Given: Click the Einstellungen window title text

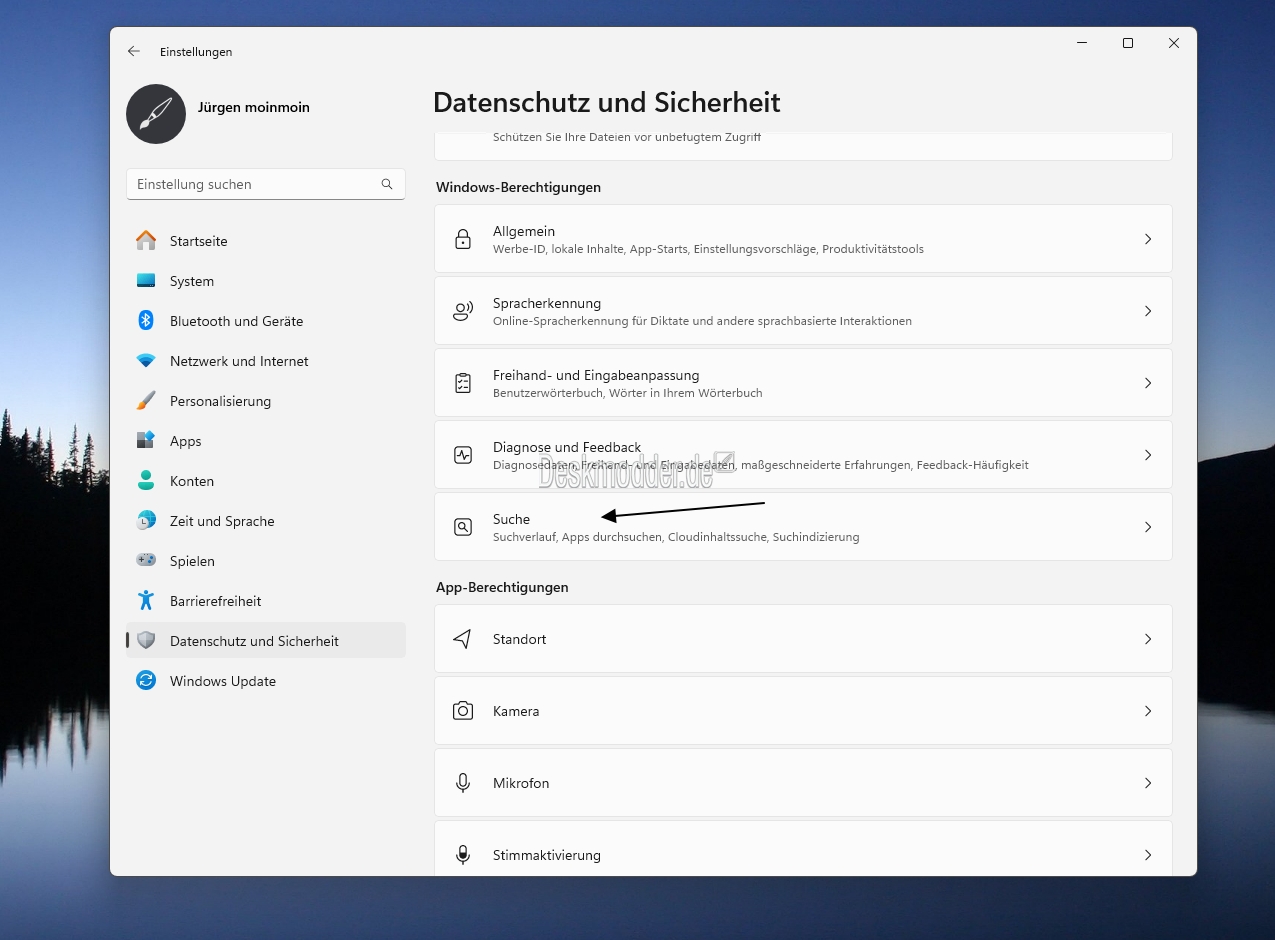Looking at the screenshot, I should click(196, 52).
